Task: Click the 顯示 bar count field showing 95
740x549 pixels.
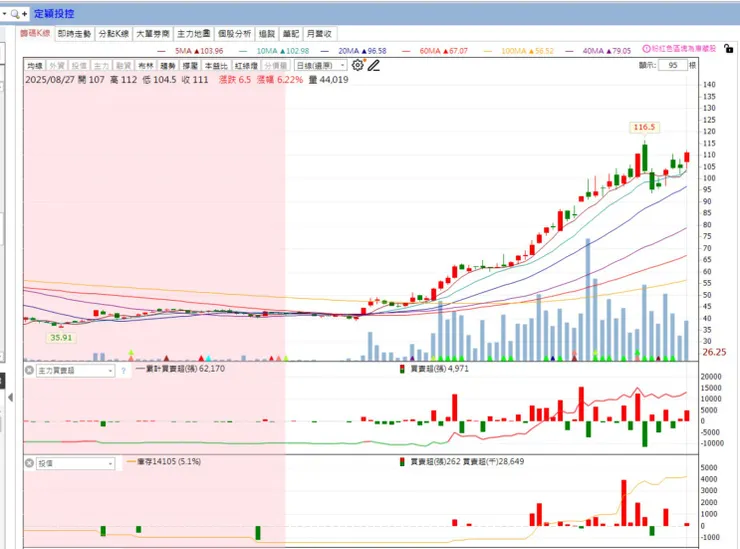Action: click(673, 65)
